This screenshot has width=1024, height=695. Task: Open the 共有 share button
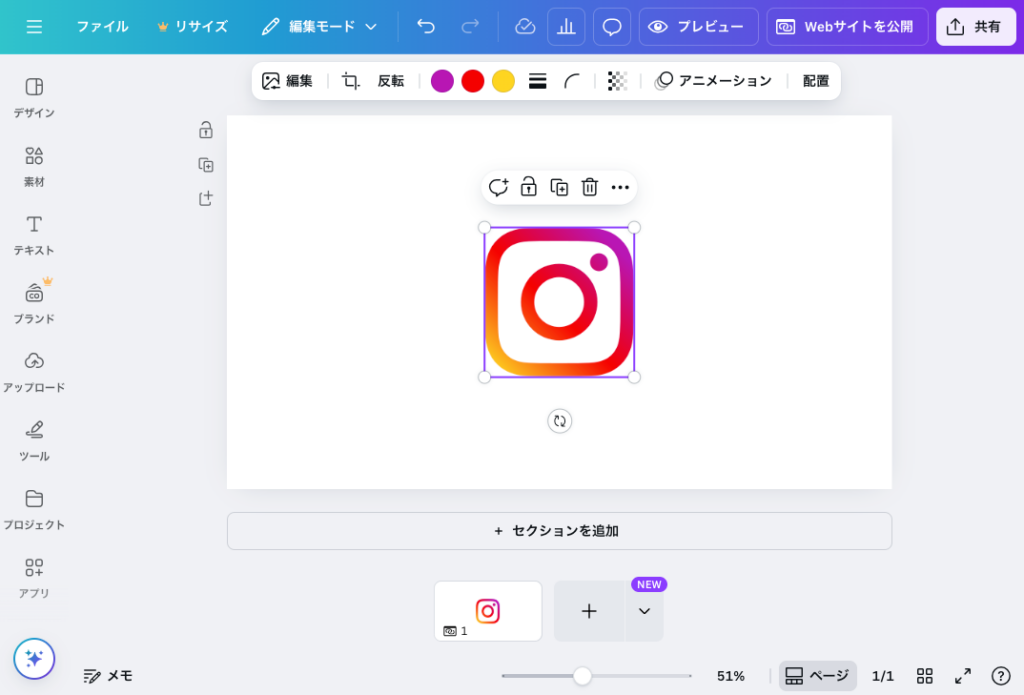click(x=976, y=27)
